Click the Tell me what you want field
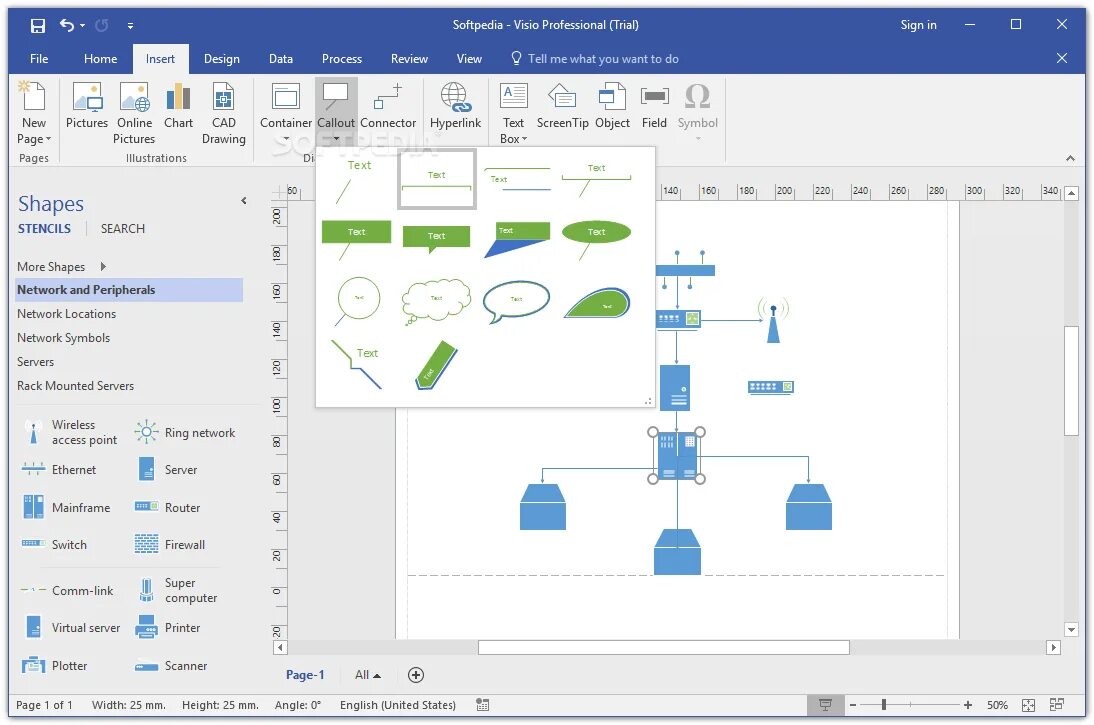 click(594, 59)
